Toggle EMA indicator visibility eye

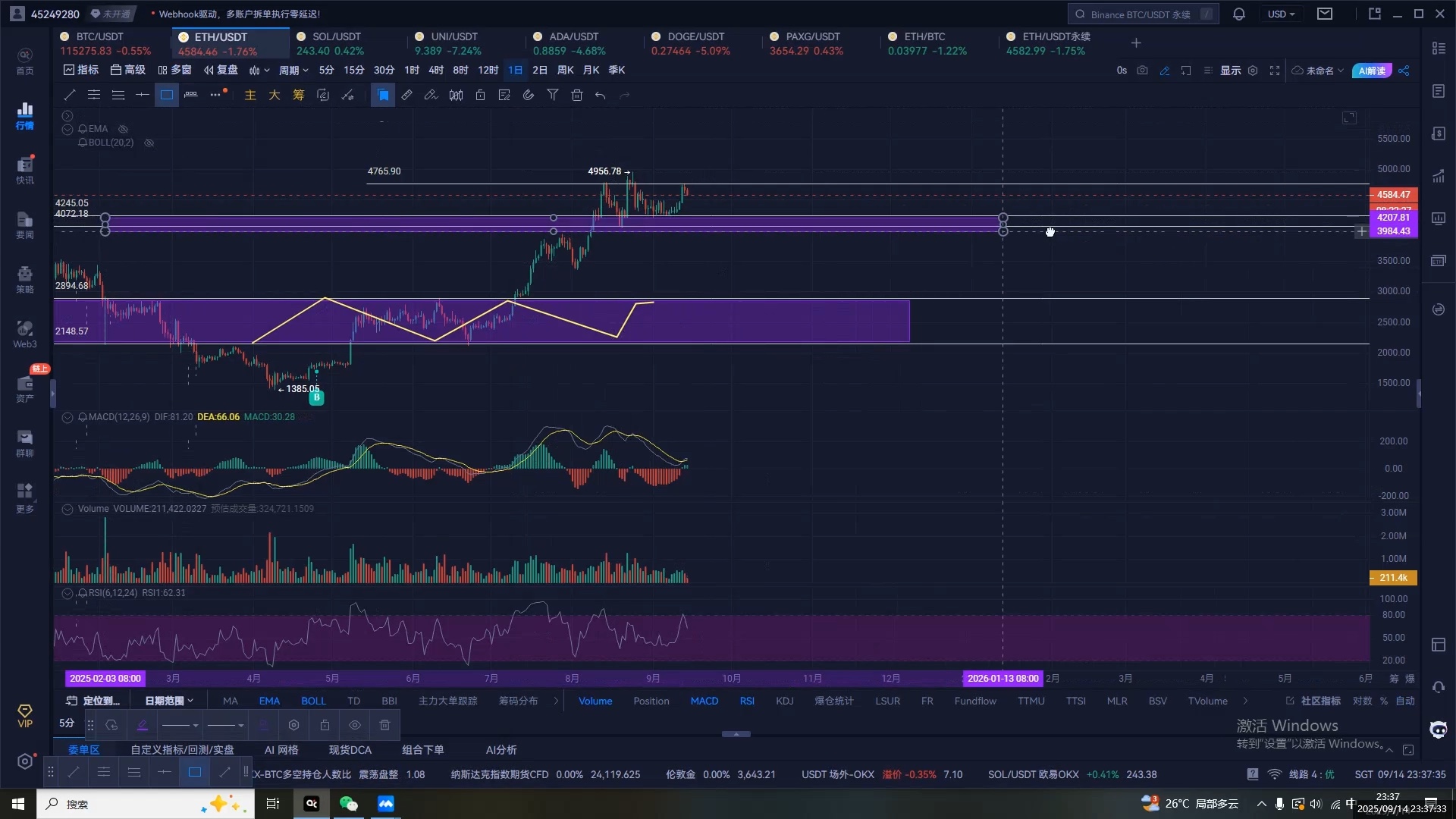(x=123, y=129)
